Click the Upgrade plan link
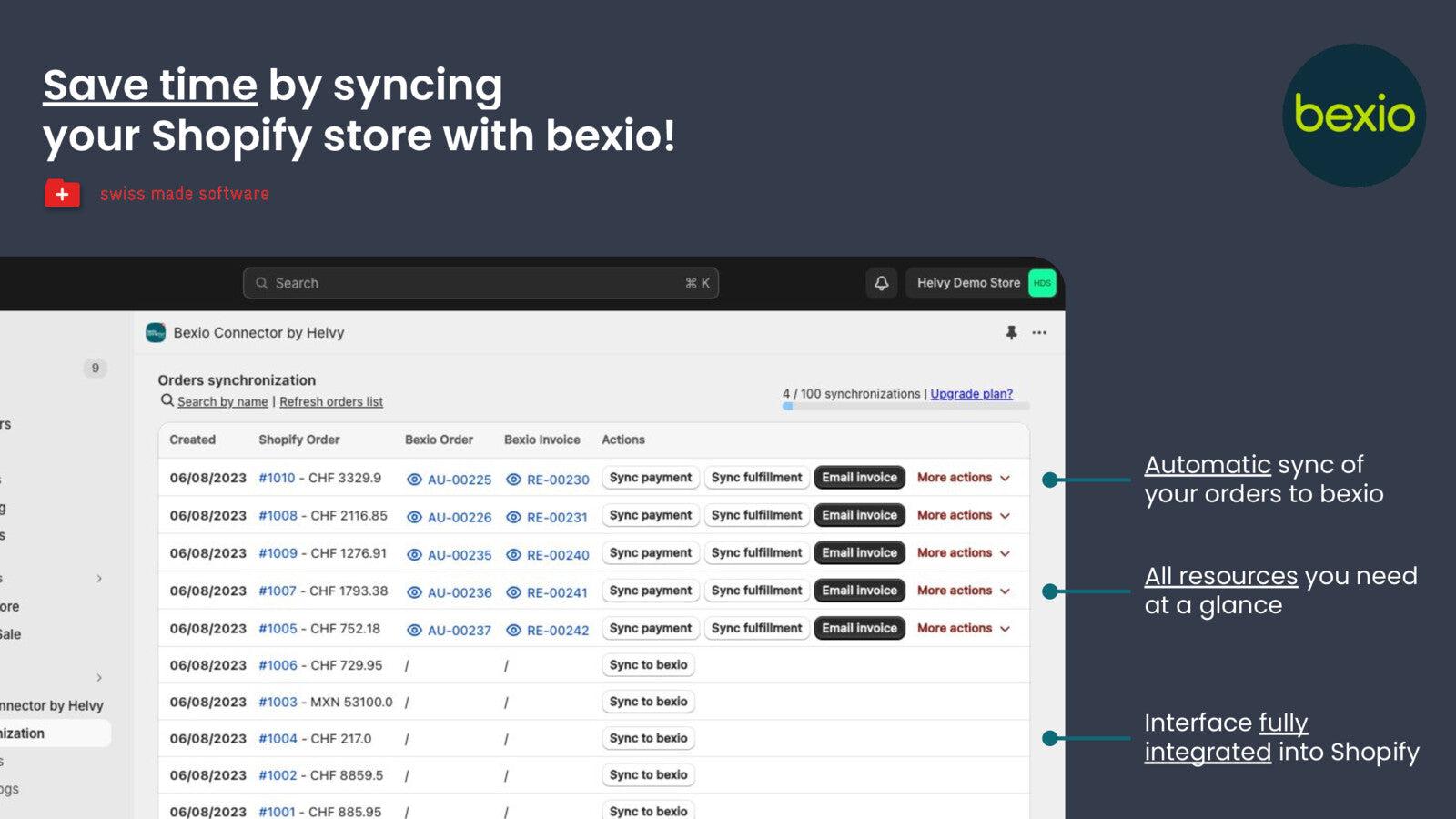Viewport: 1456px width, 819px height. point(970,393)
